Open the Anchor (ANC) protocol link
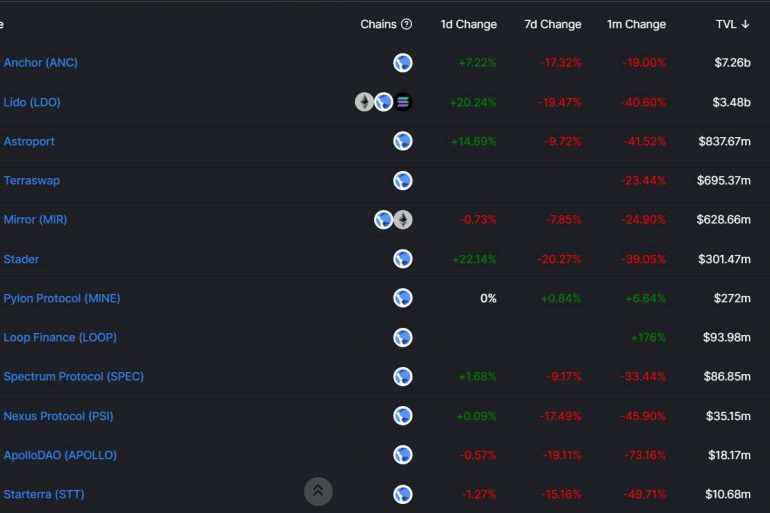The image size is (770, 513). (x=41, y=63)
